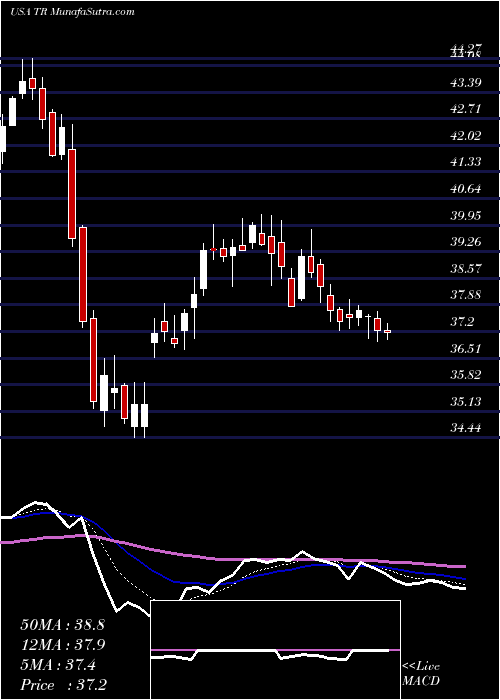
Task: Click the 50MA : 38.8 readout
Action: pos(62,625)
